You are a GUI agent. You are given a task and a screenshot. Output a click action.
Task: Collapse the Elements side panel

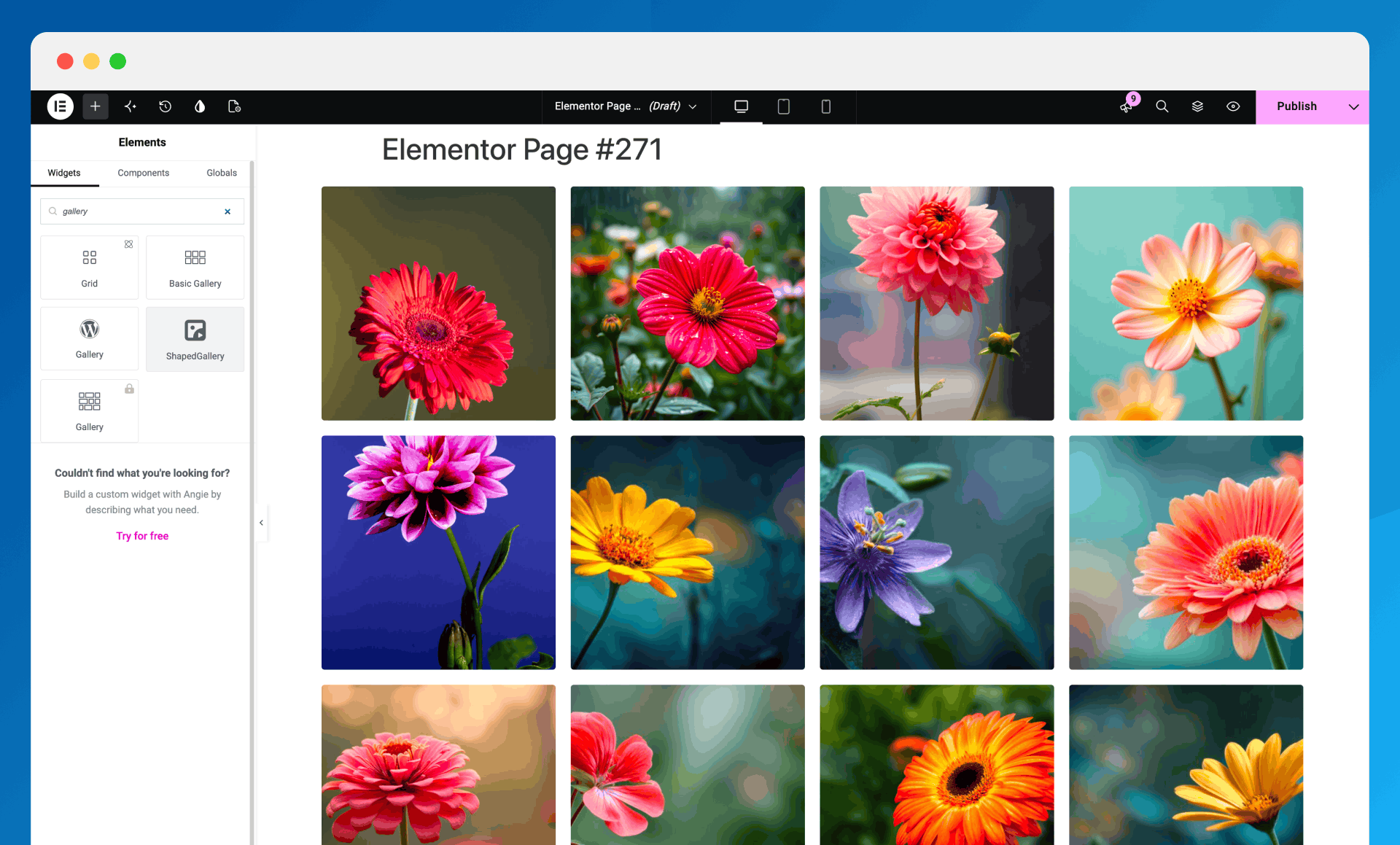262,523
